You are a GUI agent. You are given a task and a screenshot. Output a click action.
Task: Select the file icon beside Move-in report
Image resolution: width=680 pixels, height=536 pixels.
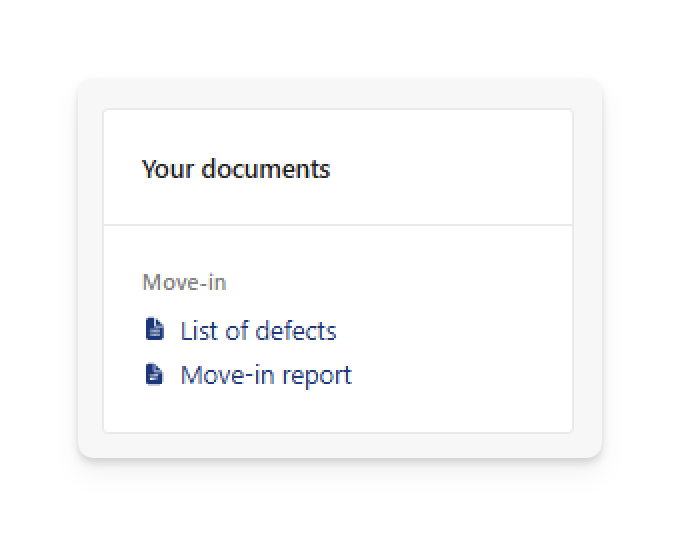[154, 374]
